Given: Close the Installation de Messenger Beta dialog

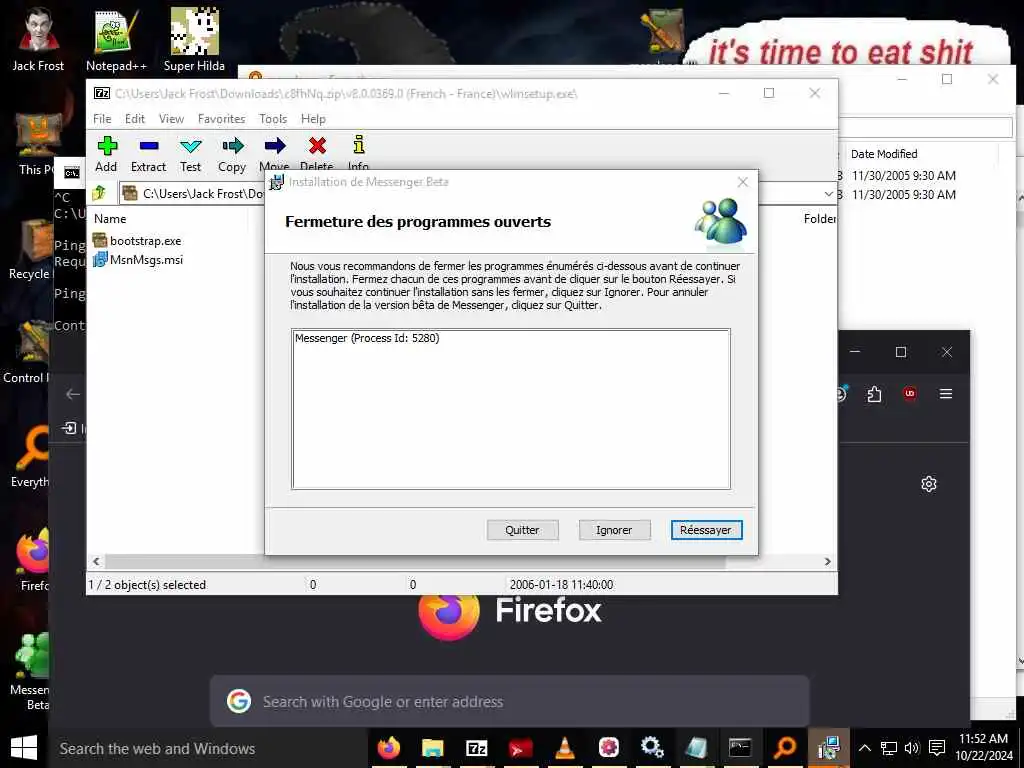Looking at the screenshot, I should click(x=743, y=182).
